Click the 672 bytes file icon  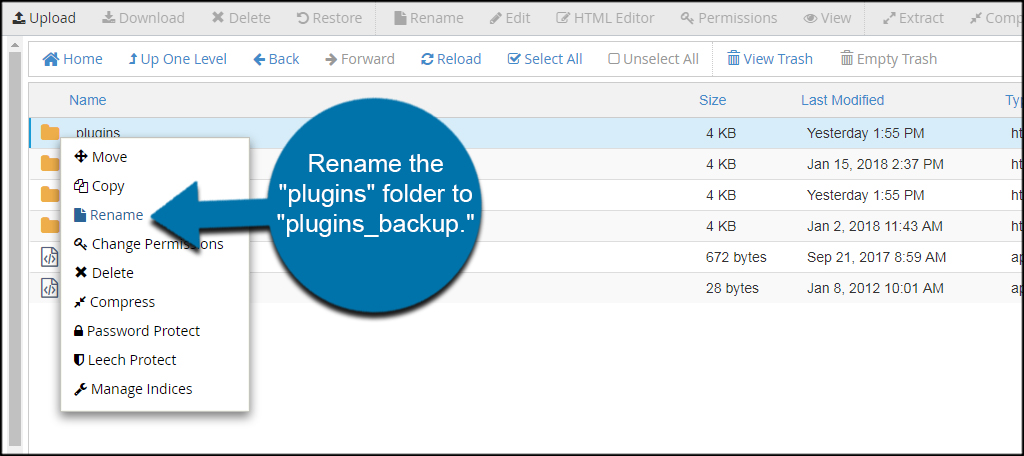(50, 258)
